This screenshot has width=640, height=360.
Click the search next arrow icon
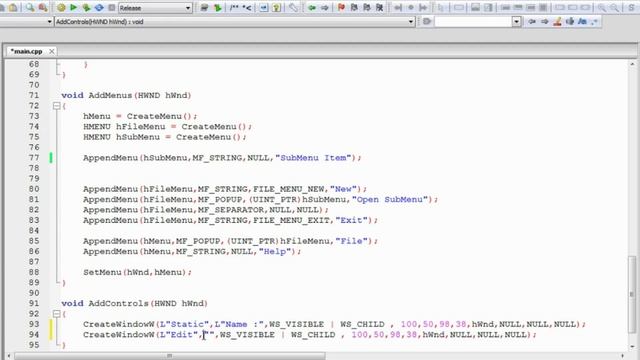pyautogui.click(x=544, y=21)
